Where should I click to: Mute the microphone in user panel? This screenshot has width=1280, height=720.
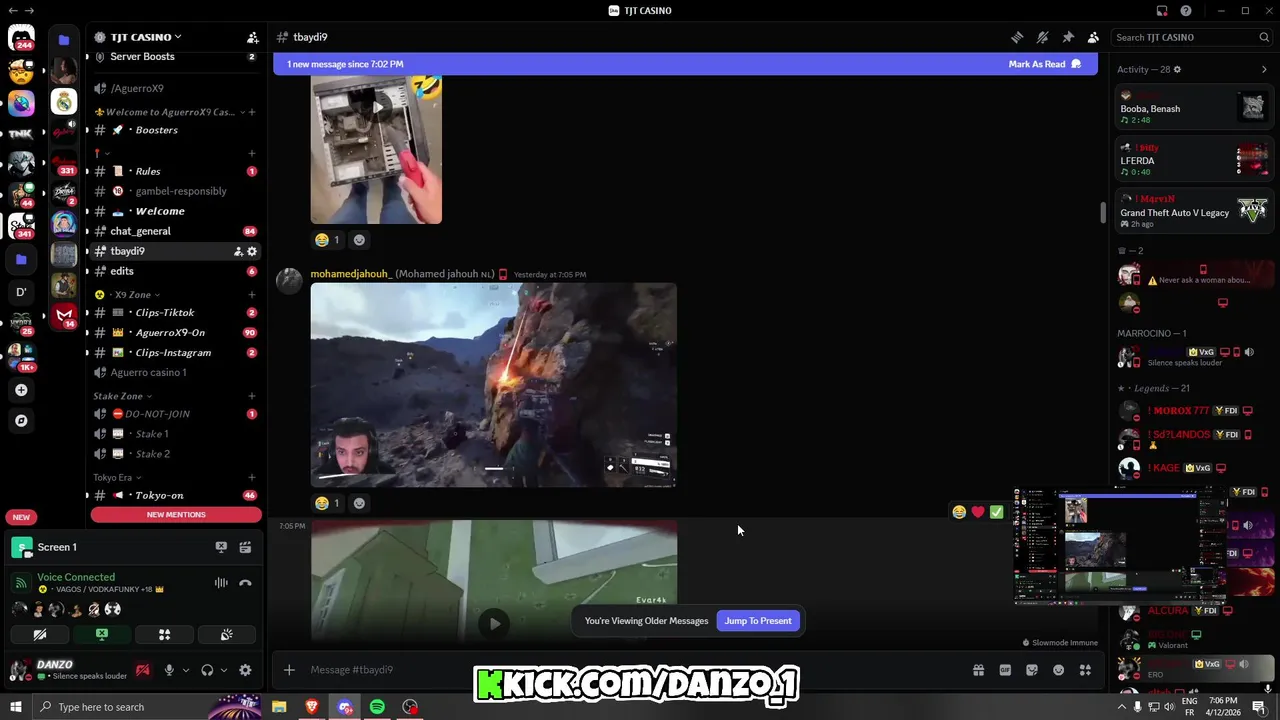coord(169,670)
